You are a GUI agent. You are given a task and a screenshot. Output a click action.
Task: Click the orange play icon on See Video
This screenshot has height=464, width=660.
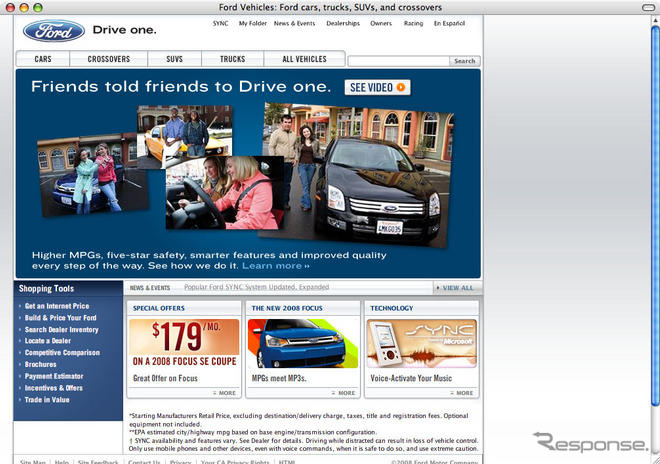(x=401, y=87)
